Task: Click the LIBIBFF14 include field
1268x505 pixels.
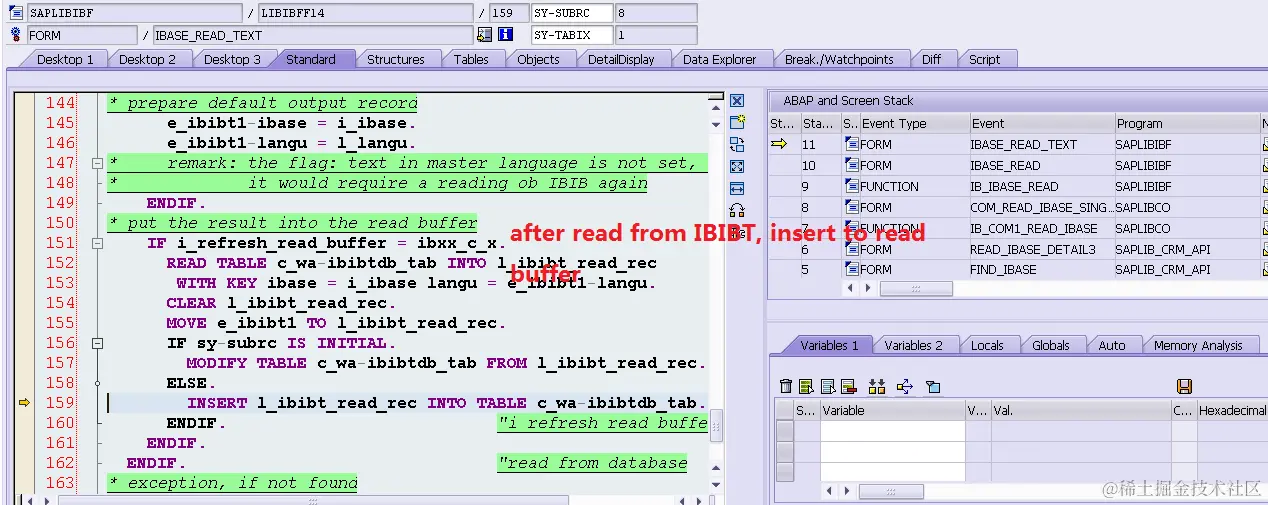Action: [365, 13]
